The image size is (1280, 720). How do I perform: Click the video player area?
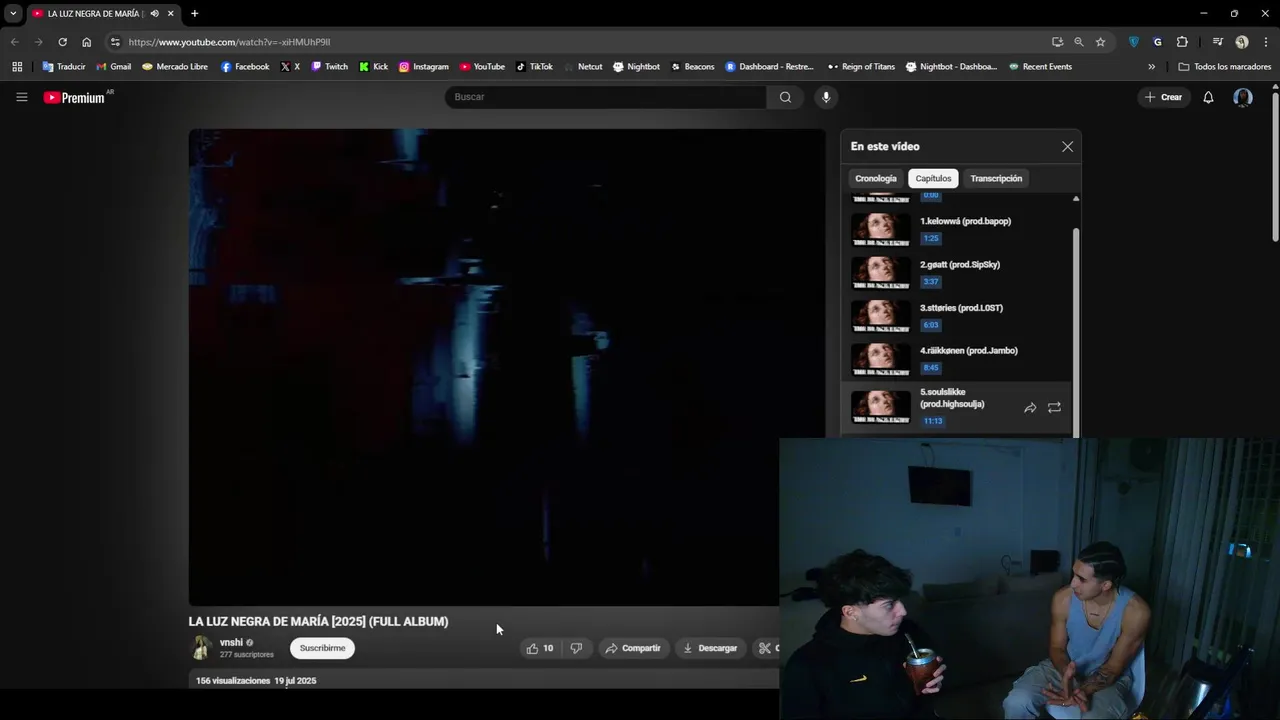coord(507,367)
